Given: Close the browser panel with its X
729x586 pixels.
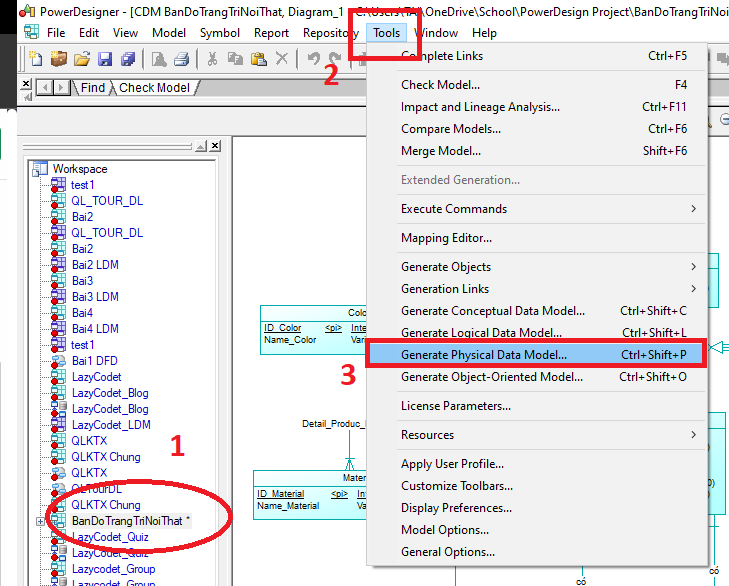Looking at the screenshot, I should tap(215, 146).
